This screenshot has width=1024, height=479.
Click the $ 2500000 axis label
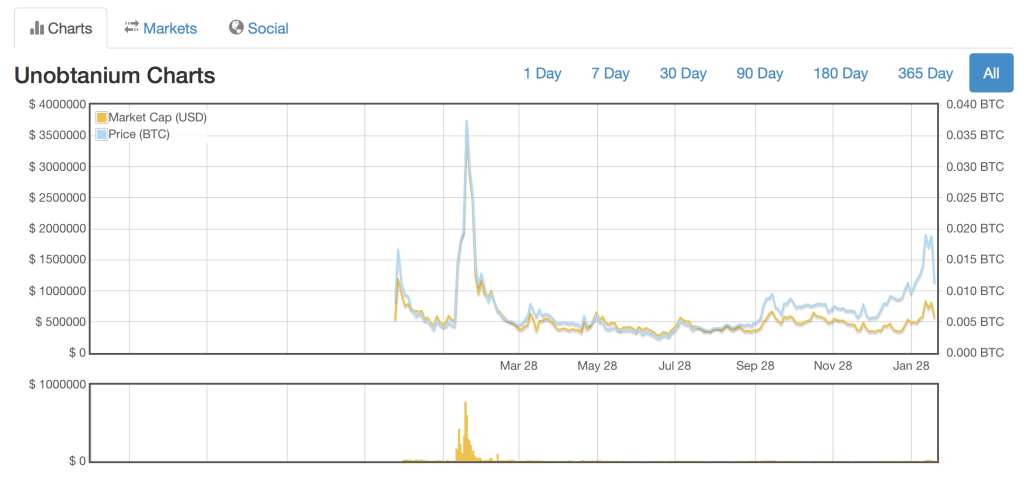point(57,197)
